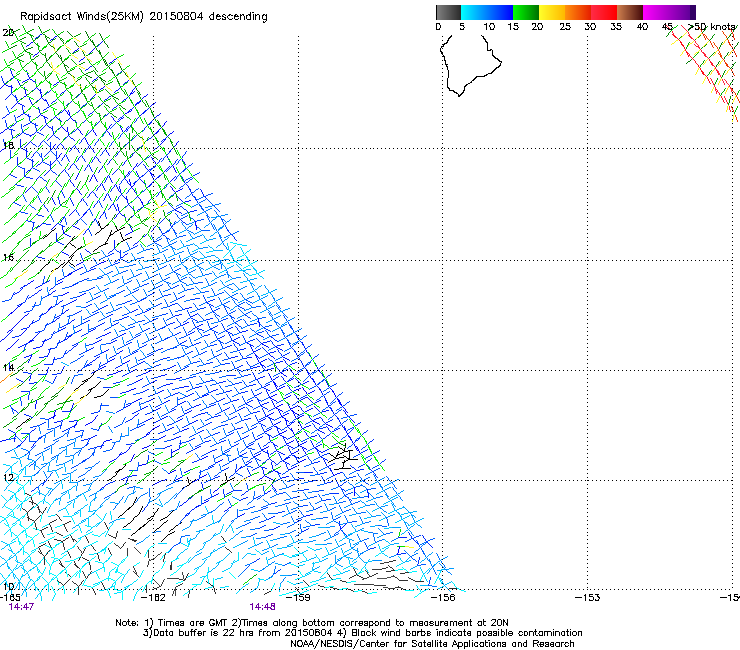Image resolution: width=740 pixels, height=650 pixels.
Task: Click the longitude label "-165" on the bottom axis
Action: pos(10,598)
